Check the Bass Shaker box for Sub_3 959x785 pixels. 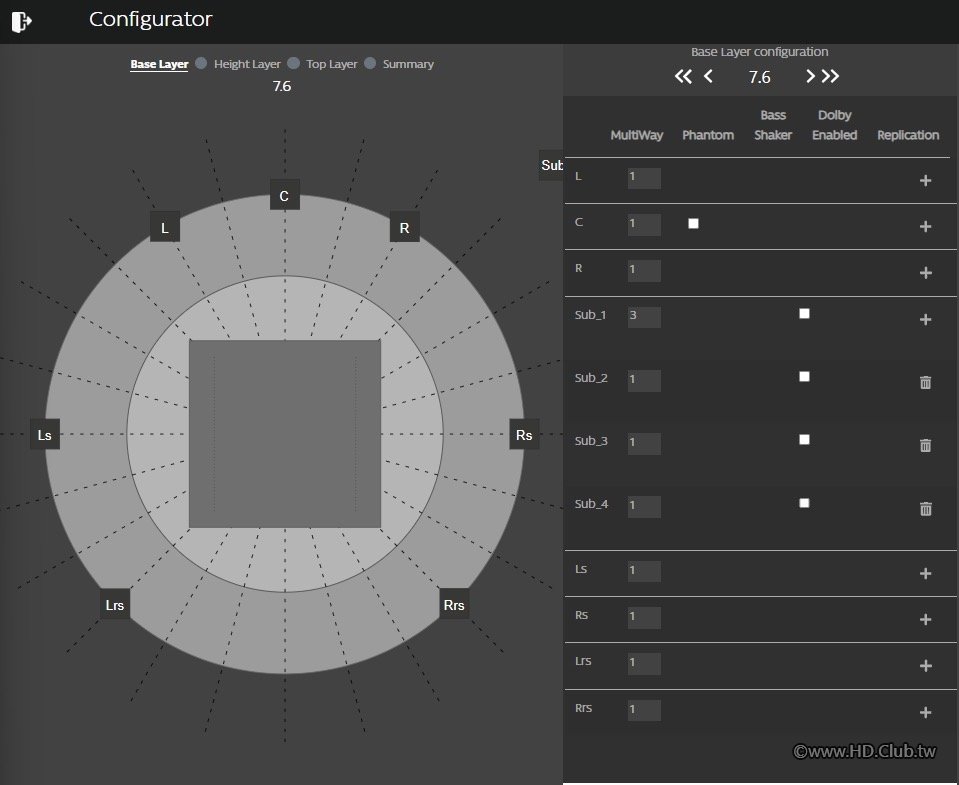pos(804,440)
